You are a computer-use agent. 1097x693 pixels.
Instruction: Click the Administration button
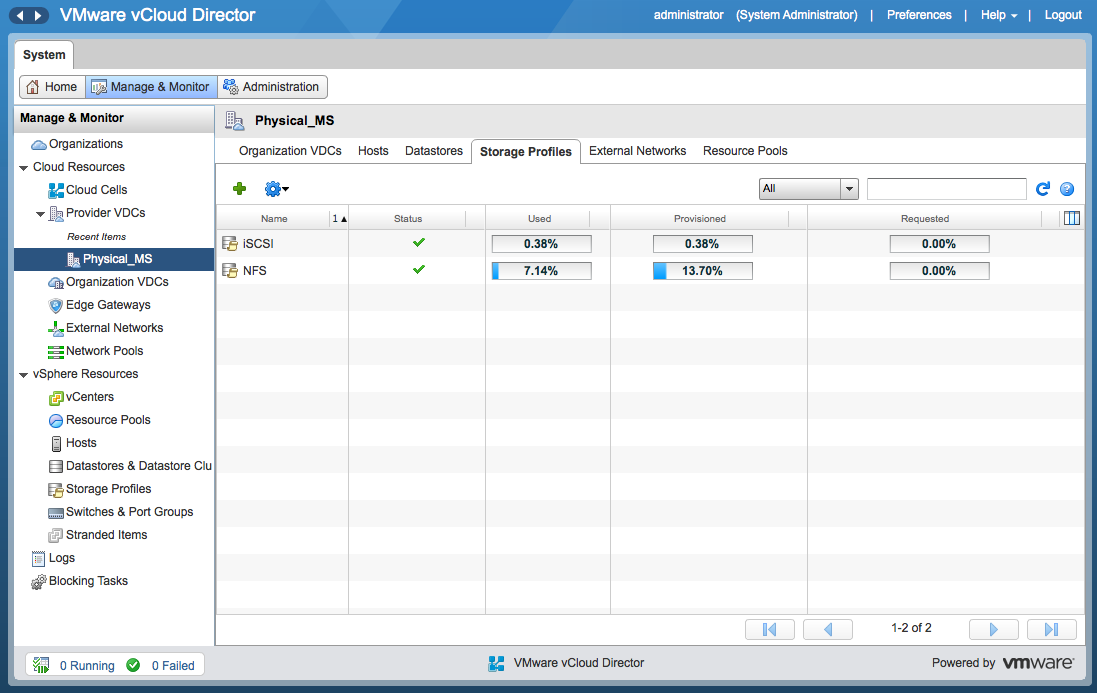pyautogui.click(x=272, y=87)
